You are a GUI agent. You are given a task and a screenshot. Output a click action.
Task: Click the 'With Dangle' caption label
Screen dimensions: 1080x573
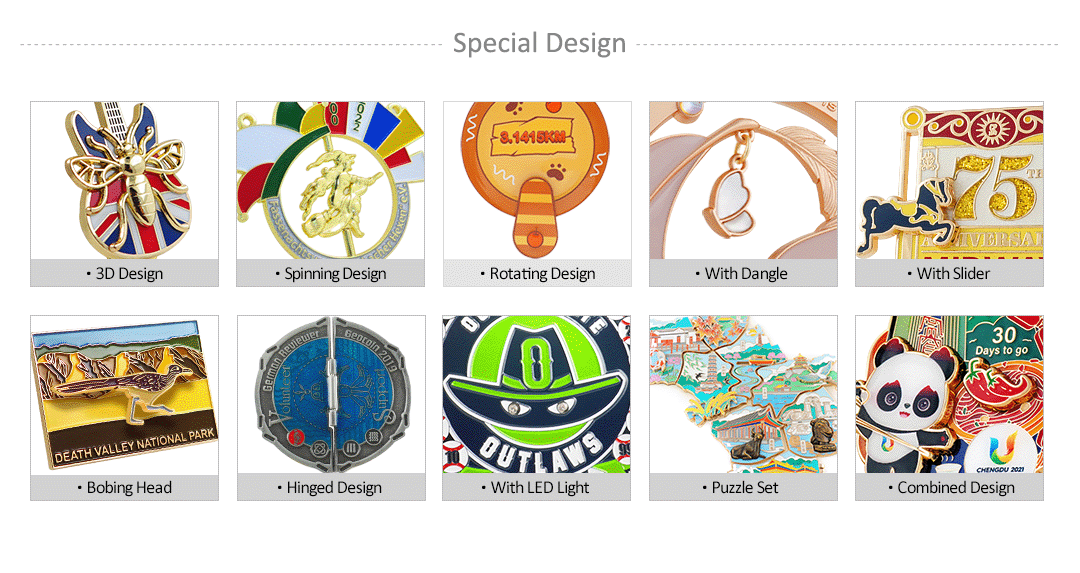[x=741, y=273]
